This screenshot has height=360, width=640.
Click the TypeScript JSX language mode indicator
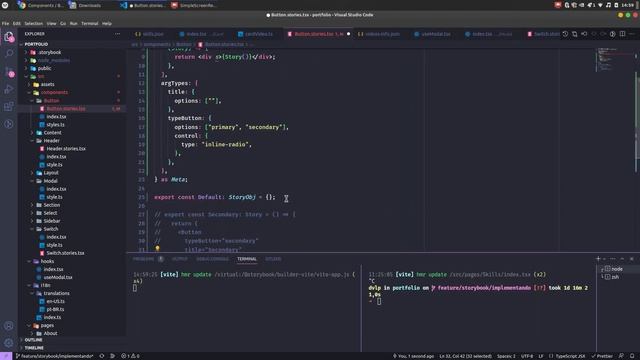570,356
